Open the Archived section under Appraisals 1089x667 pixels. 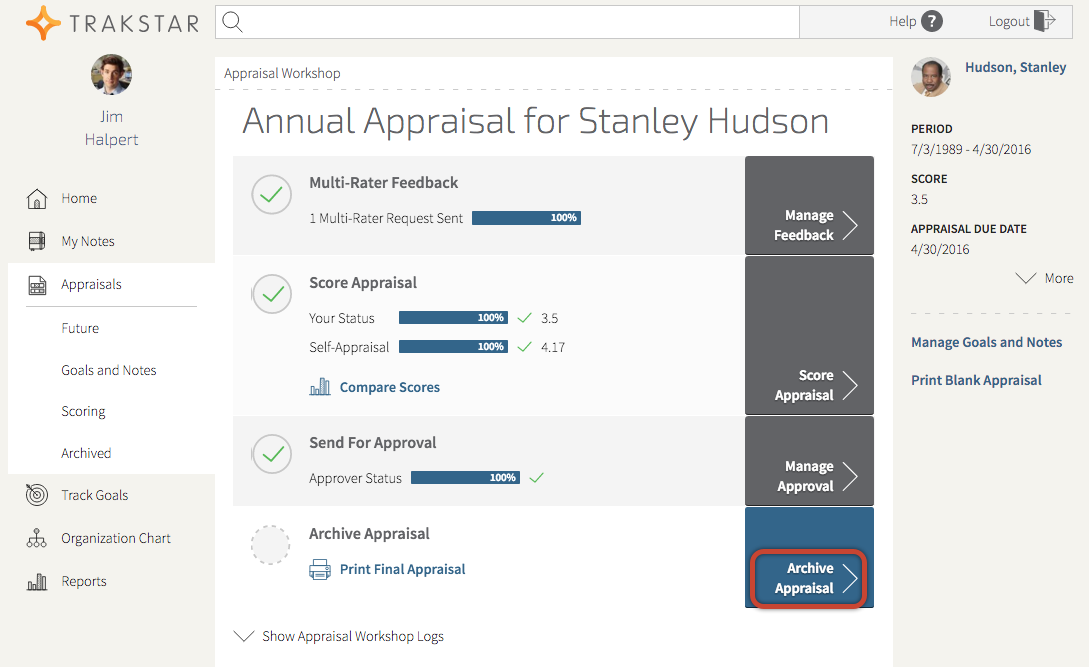pyautogui.click(x=86, y=453)
